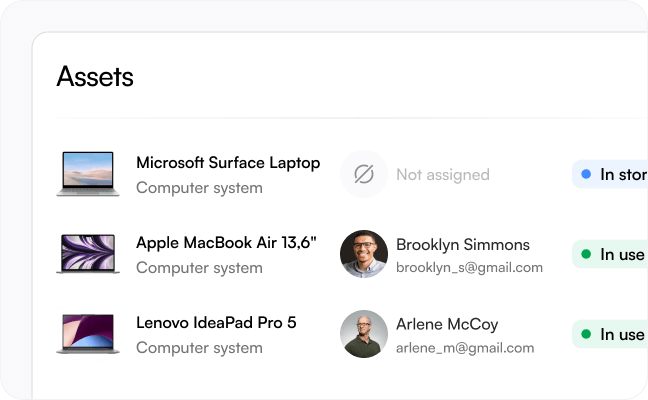Viewport: 648px width, 400px height.
Task: Click the Lenovo IdeaPad Pro 5 thumbnail
Action: point(88,334)
